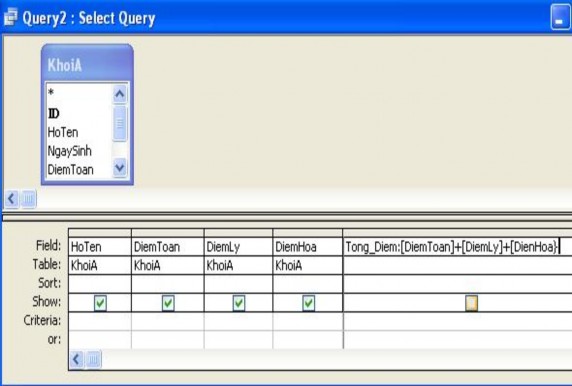Click the Criteria cell for HoTen
572x386 pixels.
100,321
